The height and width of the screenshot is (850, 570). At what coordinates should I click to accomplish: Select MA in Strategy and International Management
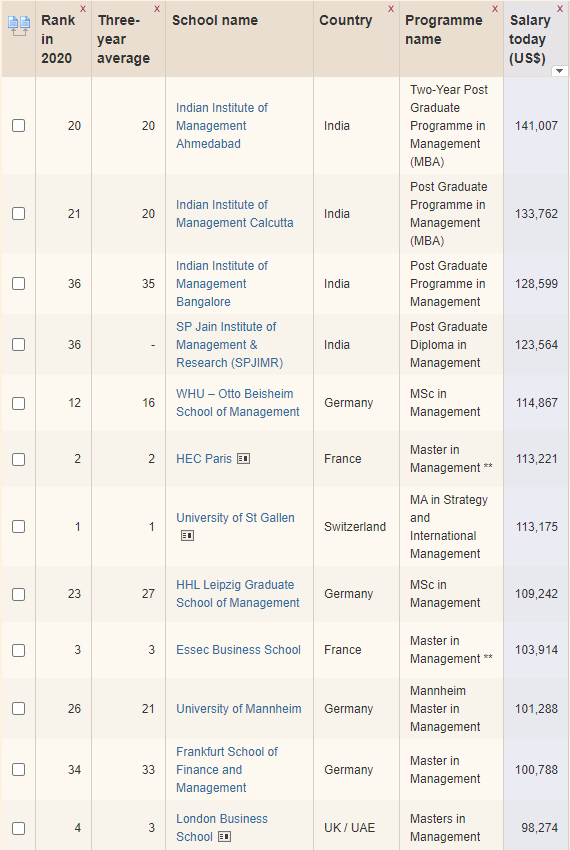coord(449,526)
